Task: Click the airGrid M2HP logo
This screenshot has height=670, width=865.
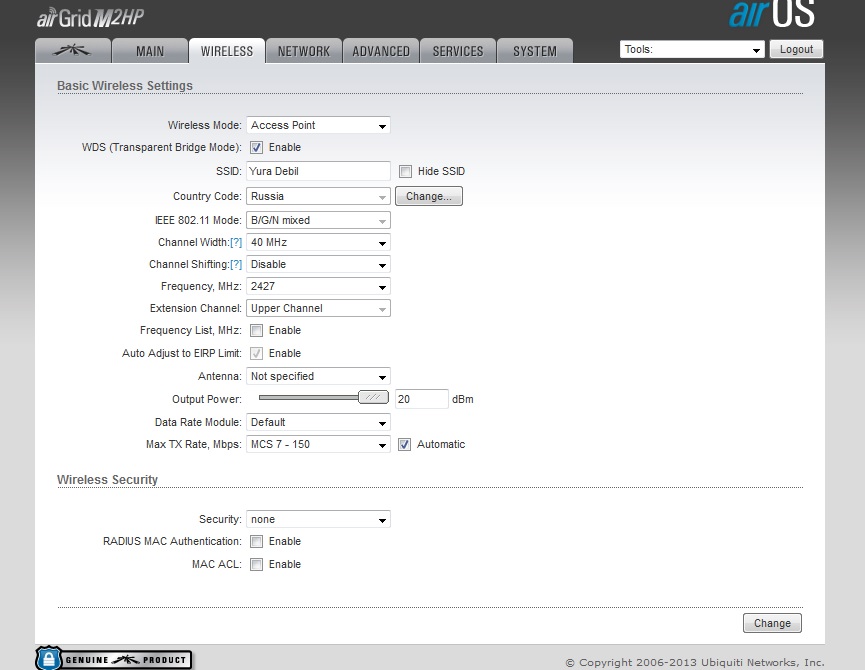Action: [x=90, y=18]
